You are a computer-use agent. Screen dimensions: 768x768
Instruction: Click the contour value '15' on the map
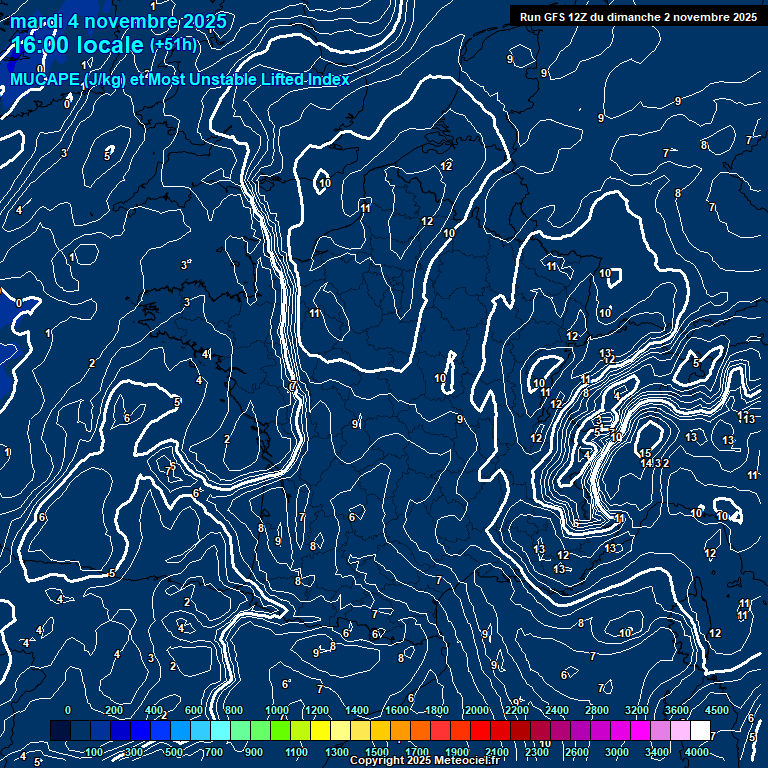(x=646, y=453)
